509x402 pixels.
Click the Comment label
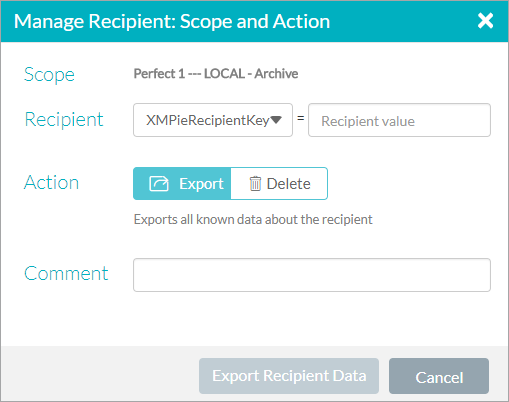pos(66,273)
